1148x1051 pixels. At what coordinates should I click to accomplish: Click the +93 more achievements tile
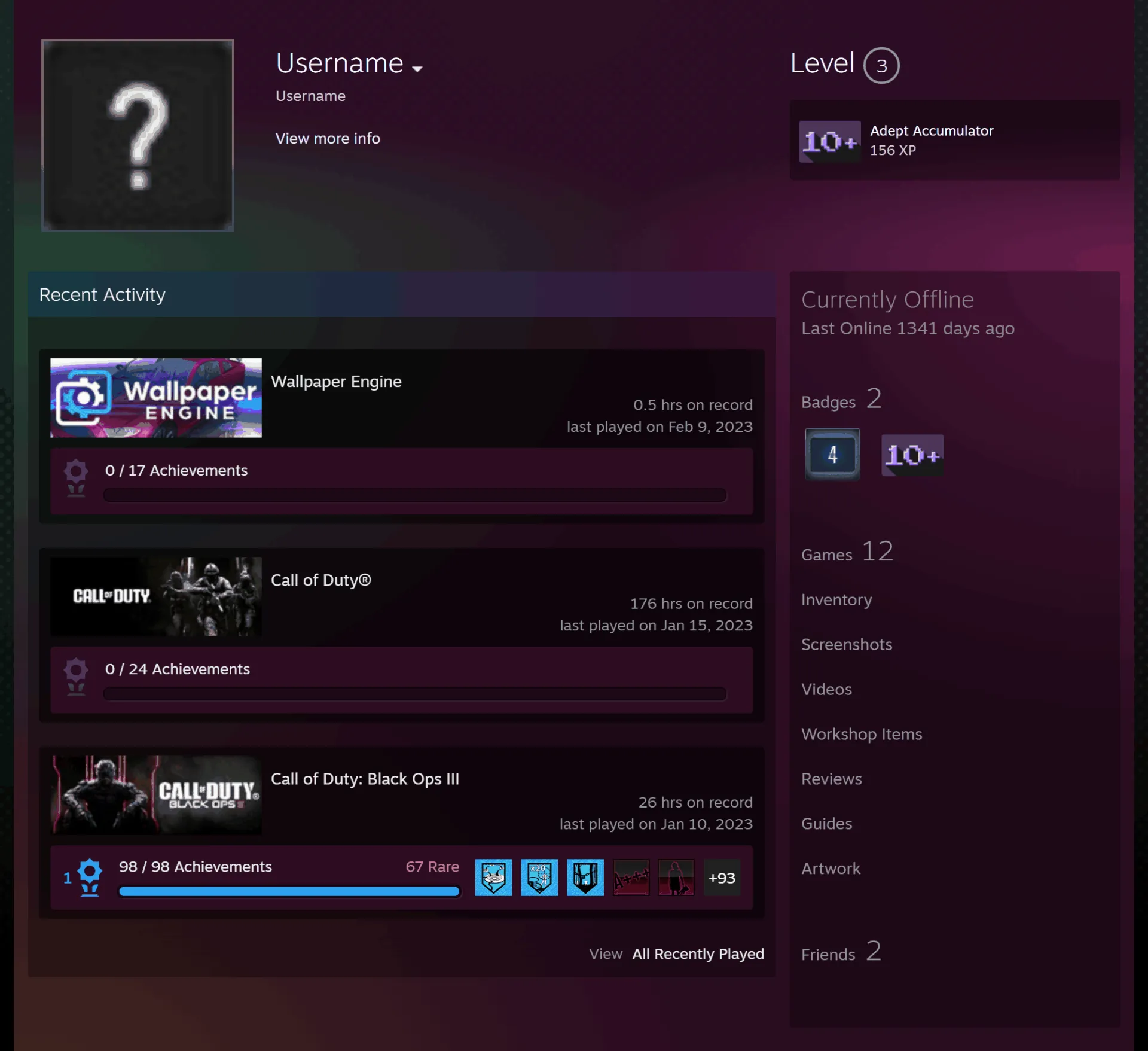pos(722,878)
